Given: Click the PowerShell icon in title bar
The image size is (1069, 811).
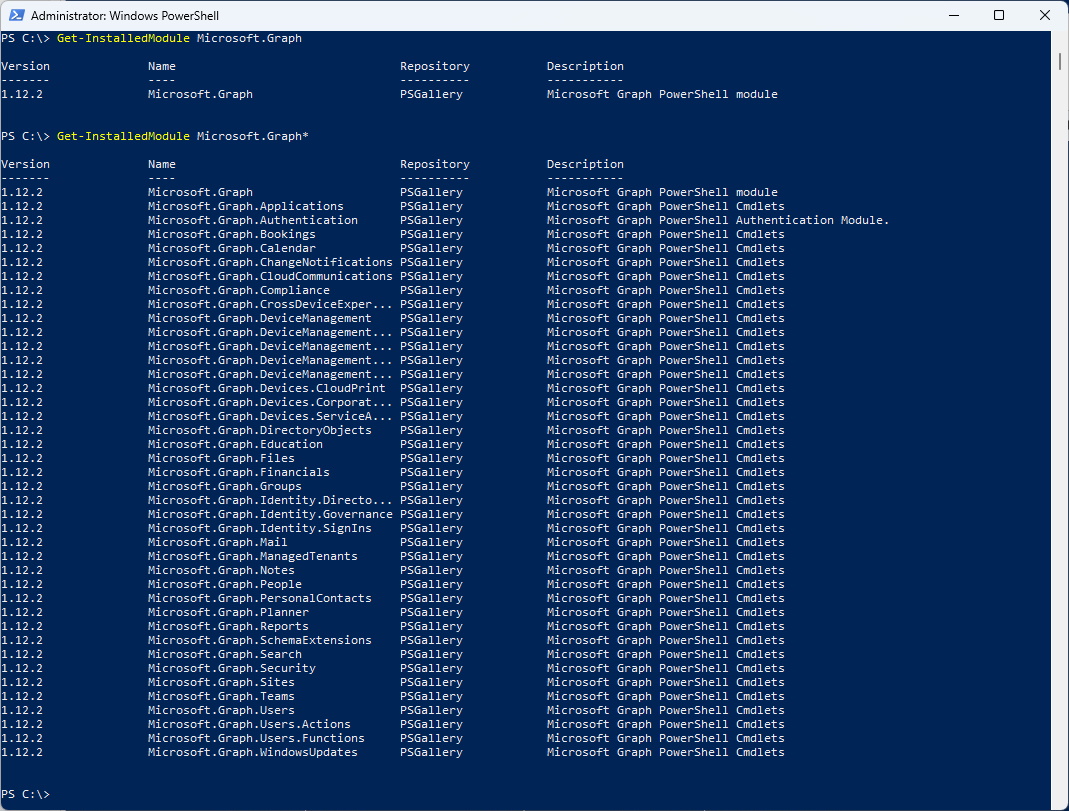Looking at the screenshot, I should tap(16, 15).
